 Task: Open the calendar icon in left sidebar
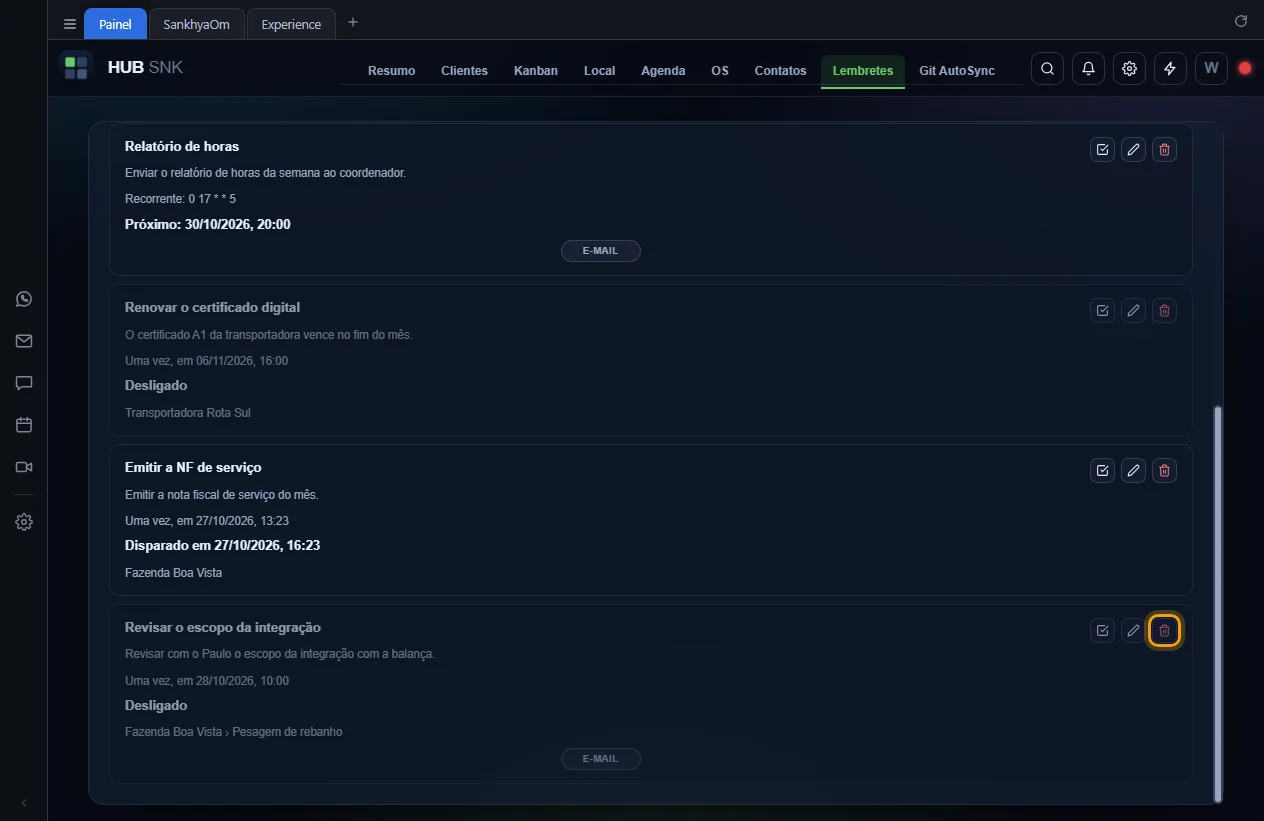point(24,425)
